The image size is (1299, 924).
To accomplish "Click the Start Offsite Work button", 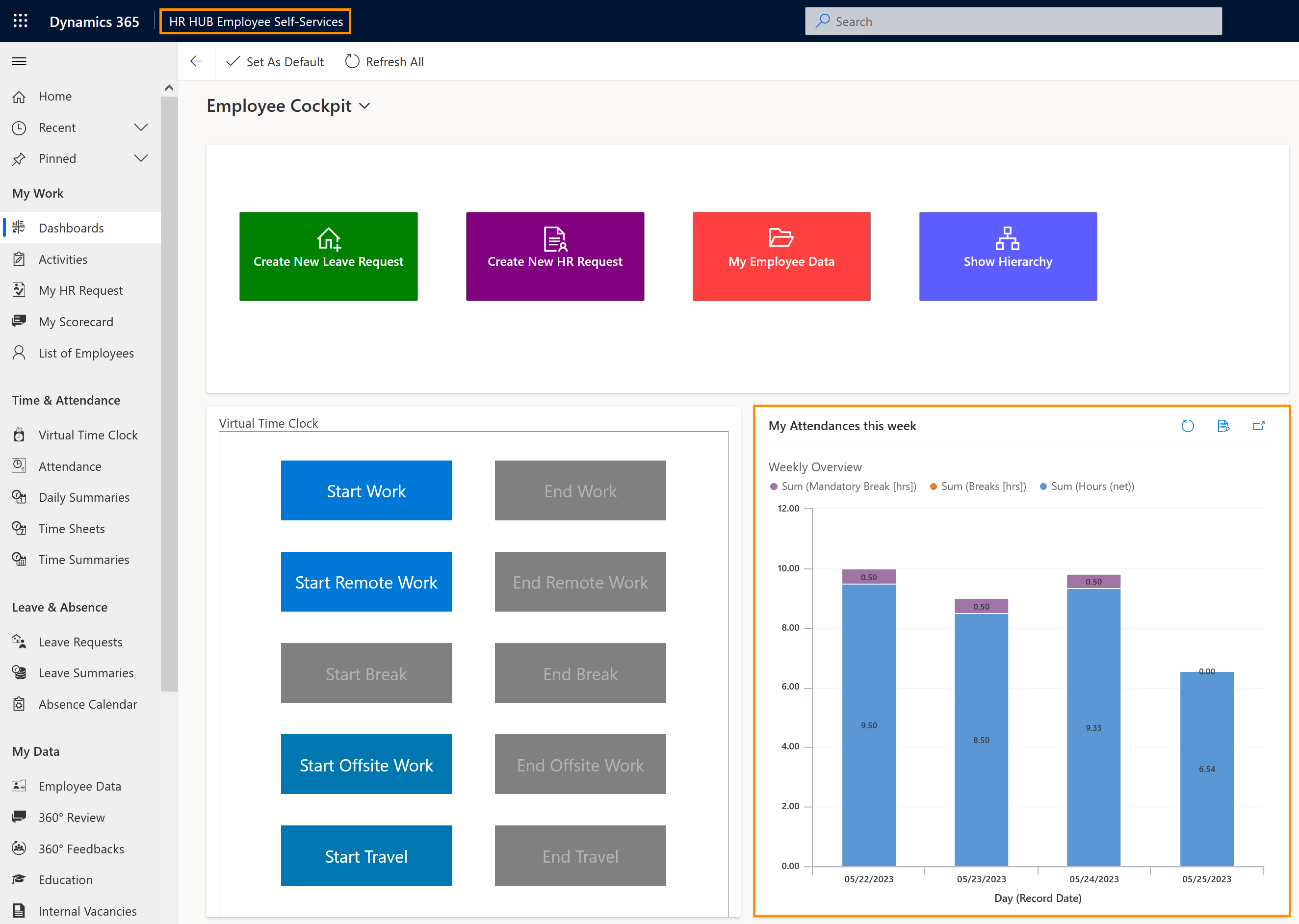I will [366, 764].
